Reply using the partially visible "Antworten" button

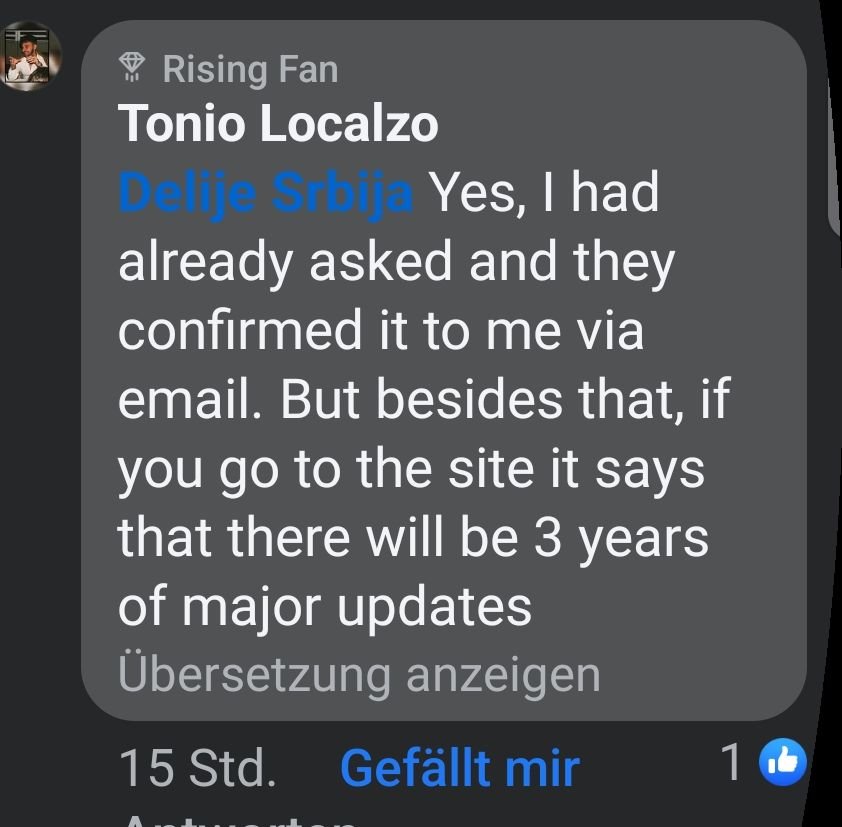pyautogui.click(x=240, y=820)
